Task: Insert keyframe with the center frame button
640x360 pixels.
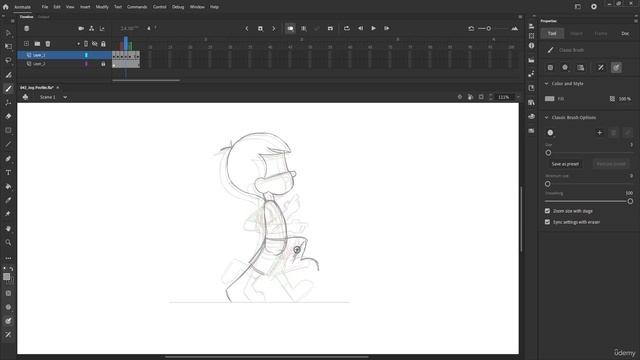Action: coord(260,29)
